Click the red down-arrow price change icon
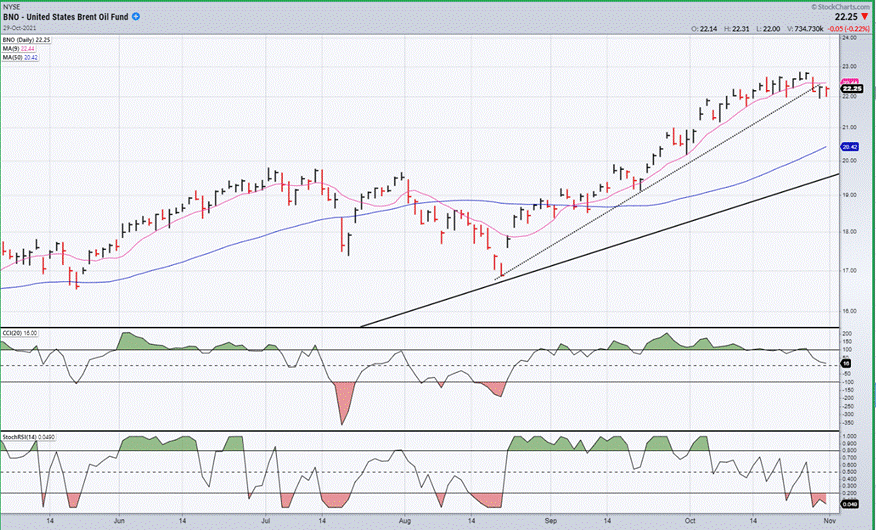Viewport: 876px width, 530px height. coord(865,17)
